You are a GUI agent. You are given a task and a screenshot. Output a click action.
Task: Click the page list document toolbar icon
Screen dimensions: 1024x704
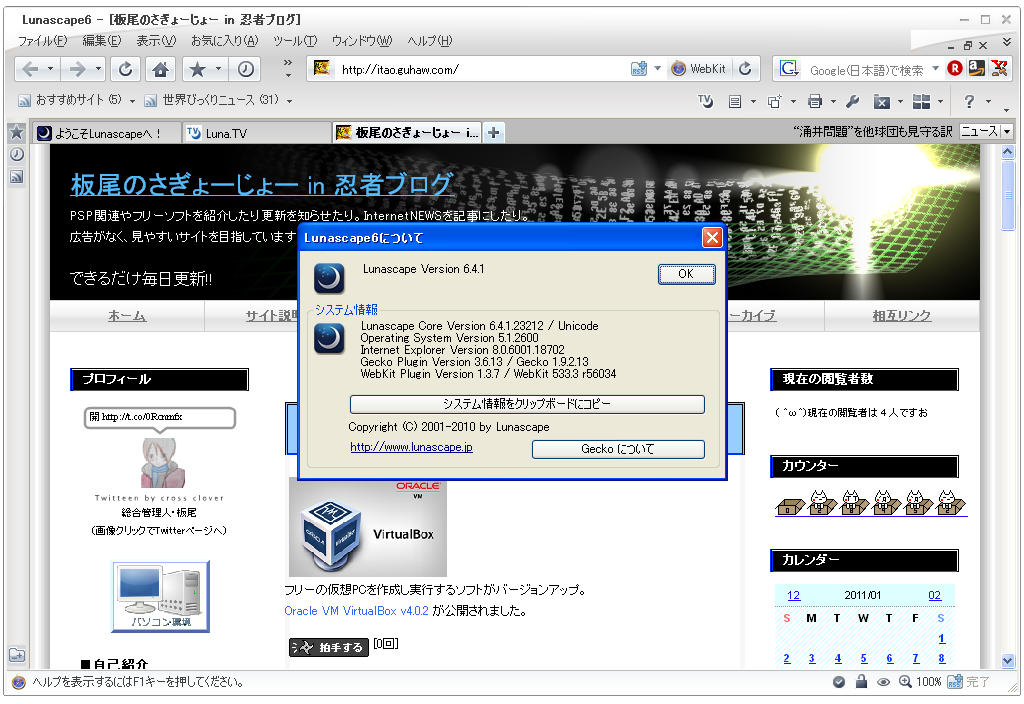[735, 101]
